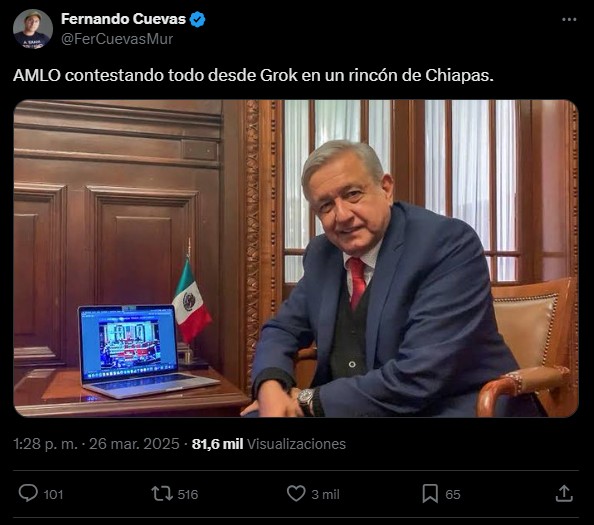594x525 pixels.
Task: Open the share upload arrow icon
Action: click(x=564, y=493)
